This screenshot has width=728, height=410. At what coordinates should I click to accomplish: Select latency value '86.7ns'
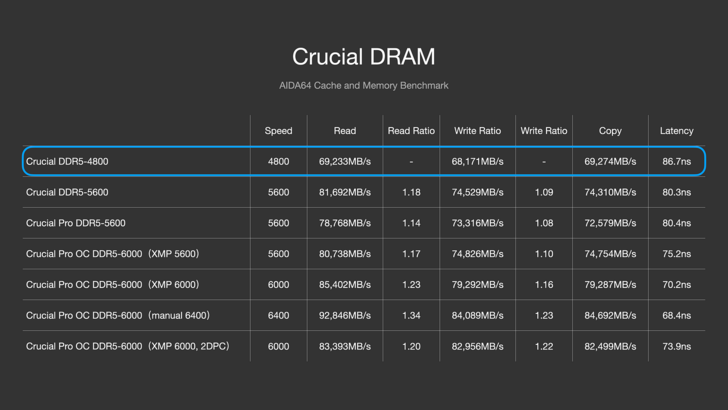pos(676,162)
